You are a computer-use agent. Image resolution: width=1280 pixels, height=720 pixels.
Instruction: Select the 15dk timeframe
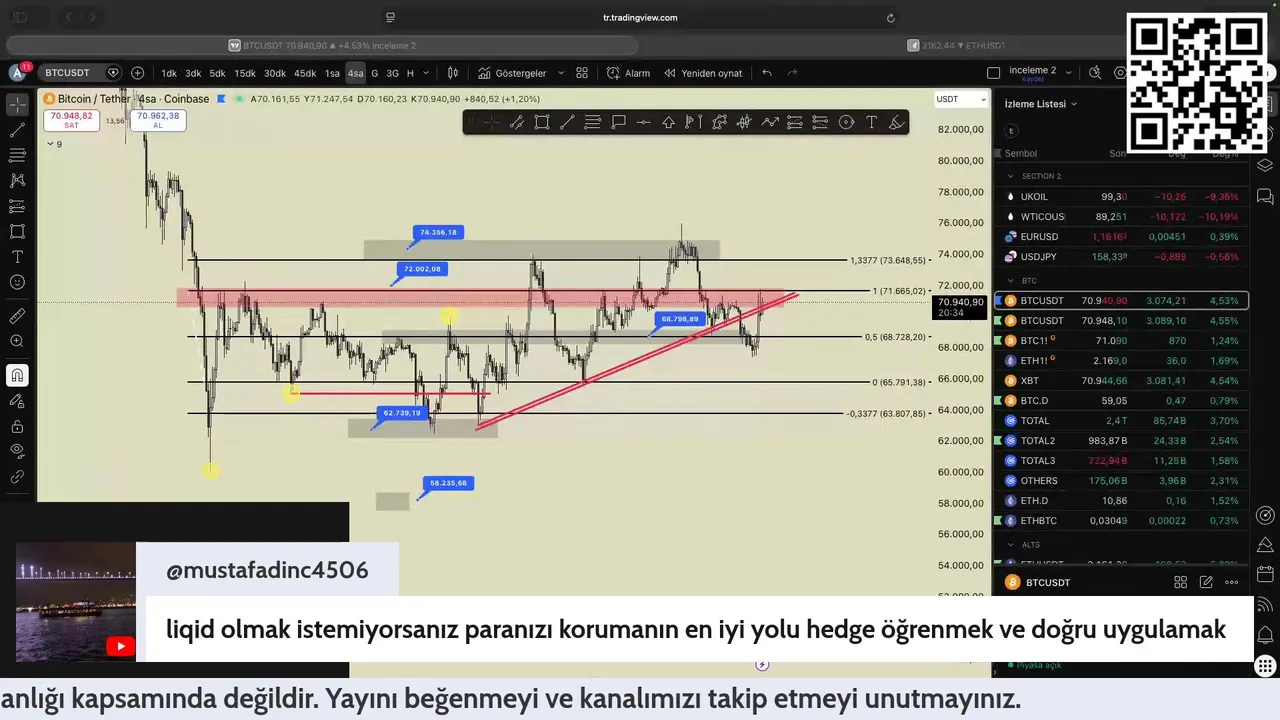point(245,73)
